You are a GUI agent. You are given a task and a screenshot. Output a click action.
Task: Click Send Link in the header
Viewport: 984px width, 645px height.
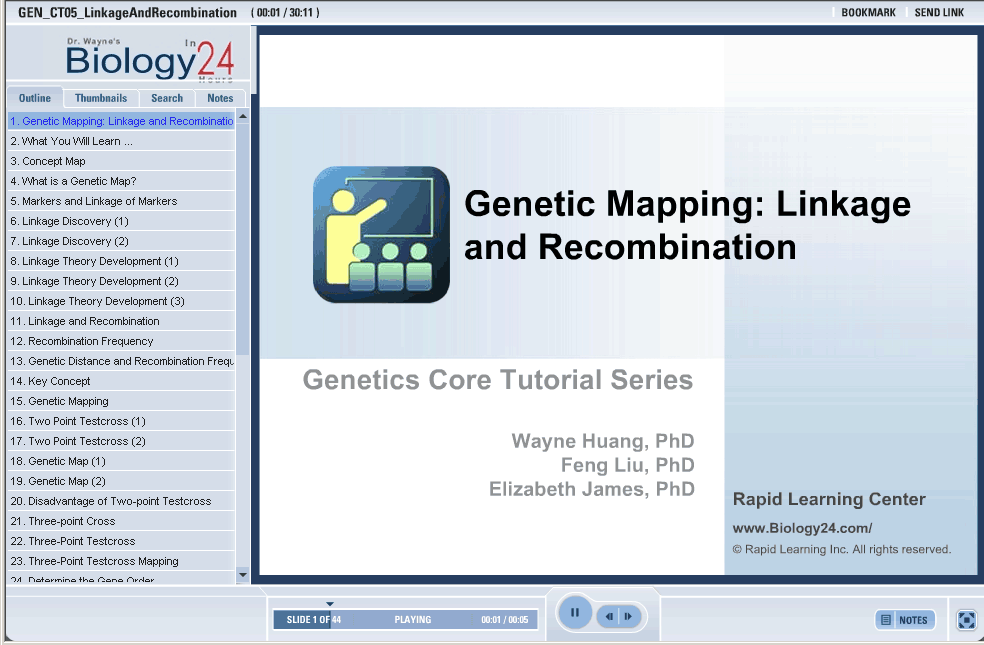[x=939, y=13]
